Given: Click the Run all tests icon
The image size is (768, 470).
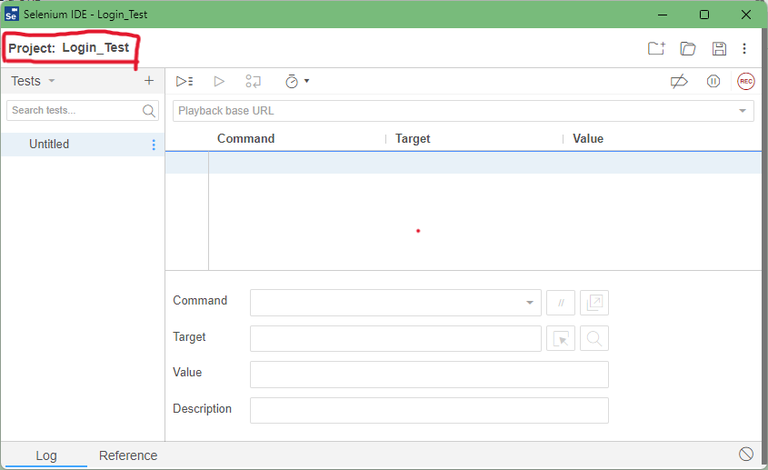Looking at the screenshot, I should point(184,81).
